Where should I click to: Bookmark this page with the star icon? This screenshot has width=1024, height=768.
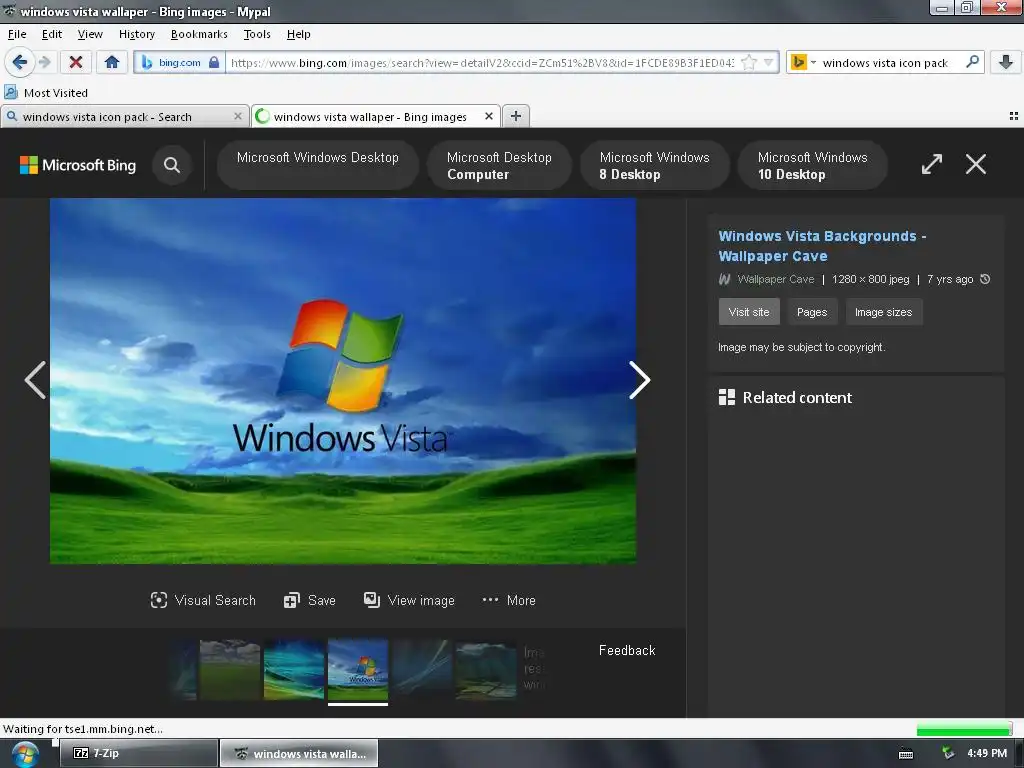pos(749,63)
